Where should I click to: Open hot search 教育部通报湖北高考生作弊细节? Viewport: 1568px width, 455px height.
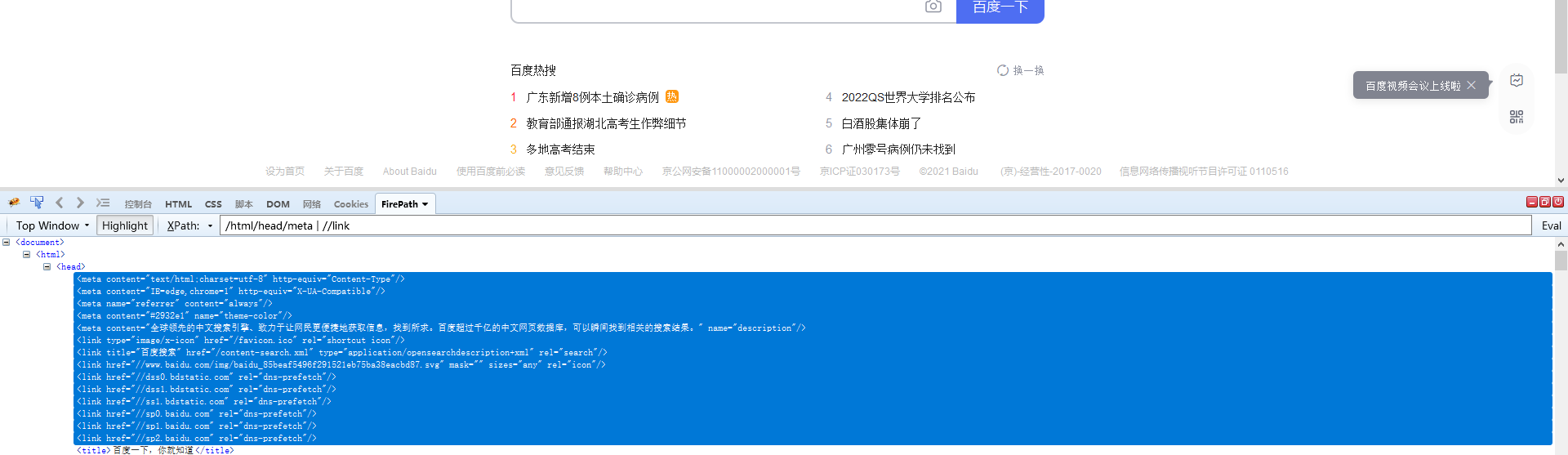[607, 123]
